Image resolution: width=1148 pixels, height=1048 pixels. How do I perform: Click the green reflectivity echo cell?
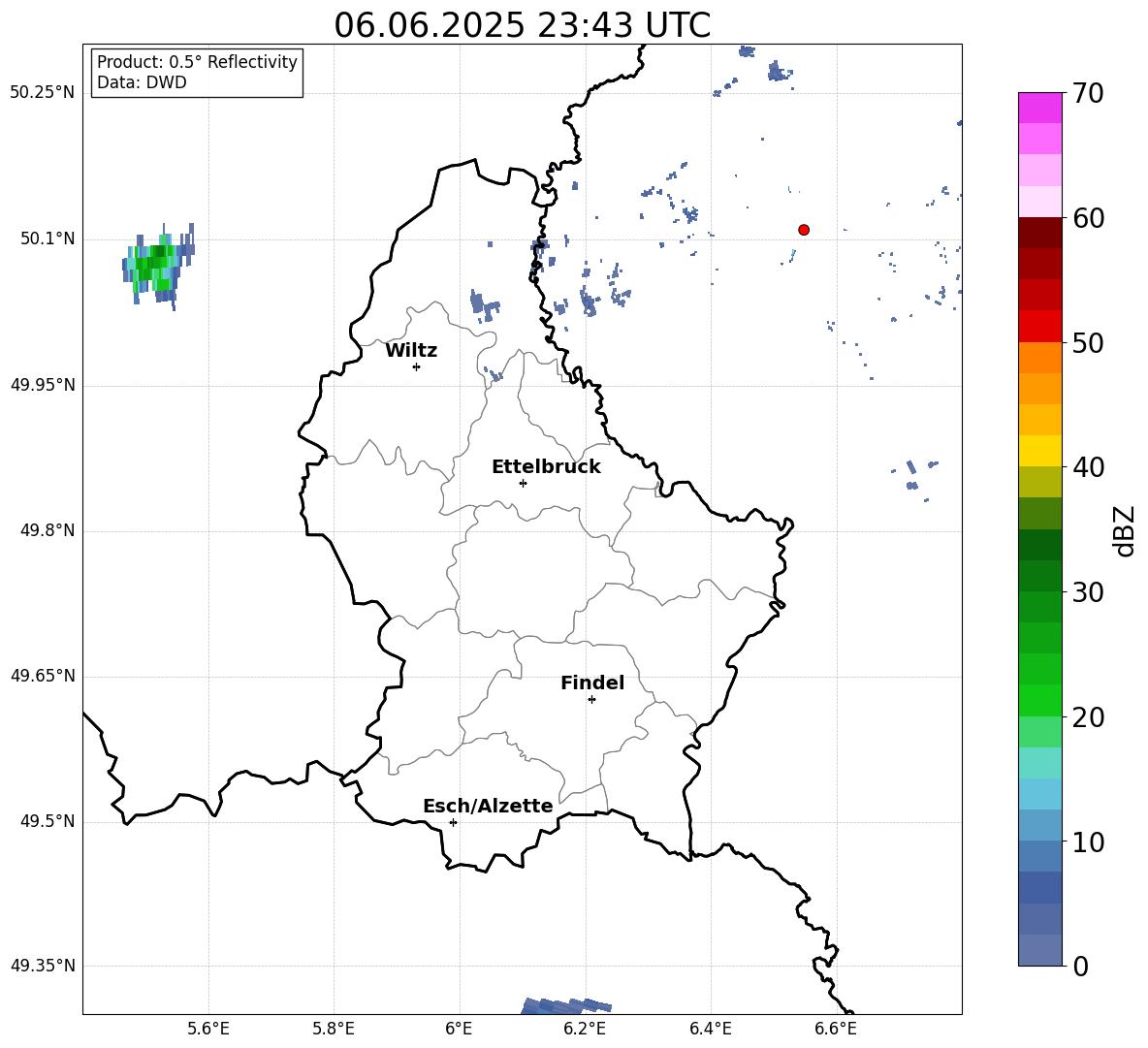[x=156, y=266]
